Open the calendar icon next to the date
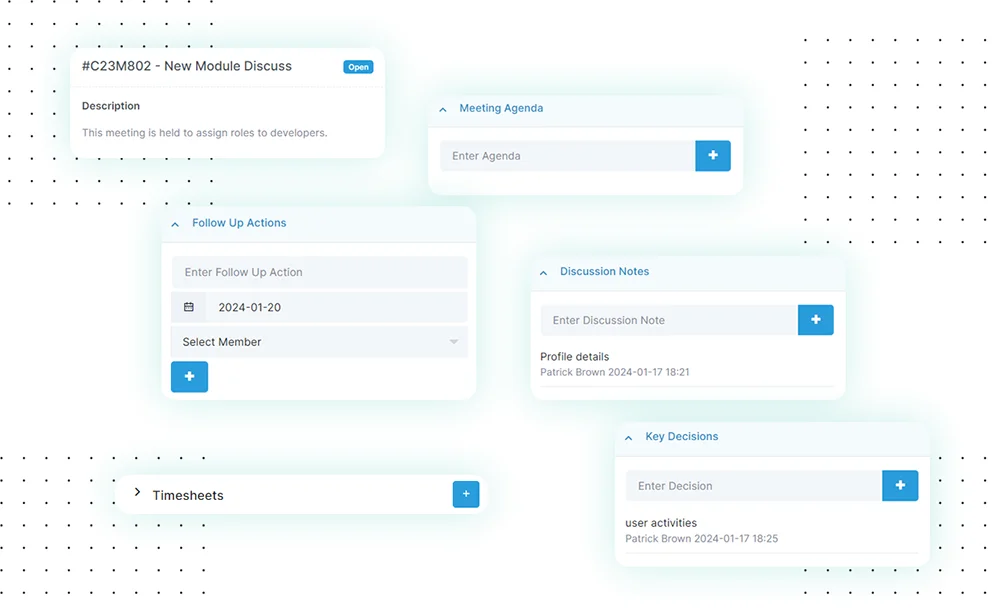 (189, 307)
